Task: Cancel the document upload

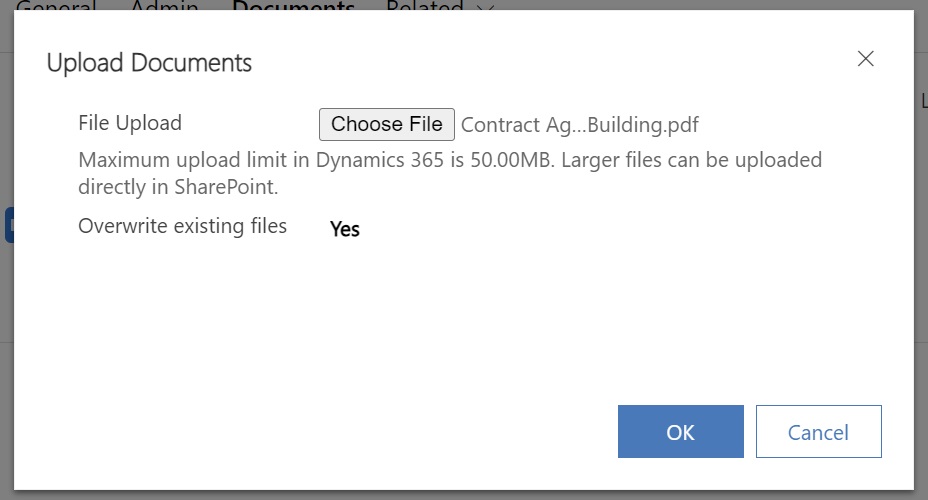Action: (819, 431)
